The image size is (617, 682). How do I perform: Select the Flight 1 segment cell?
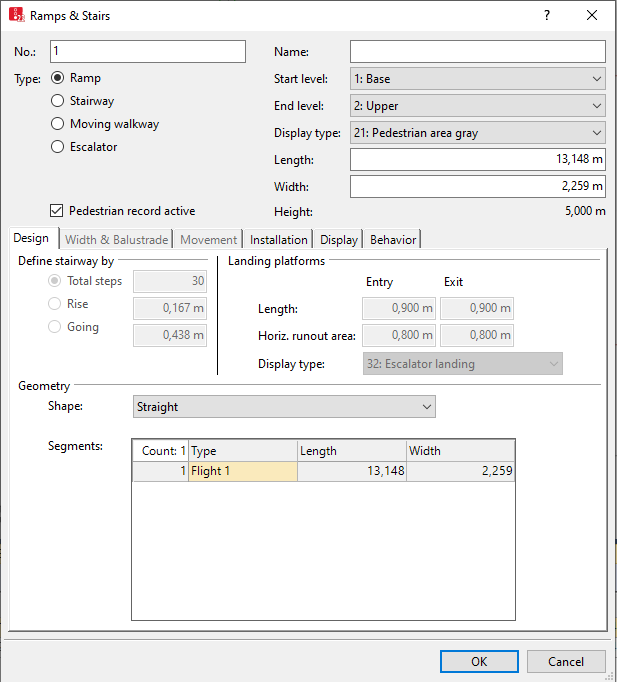click(242, 471)
